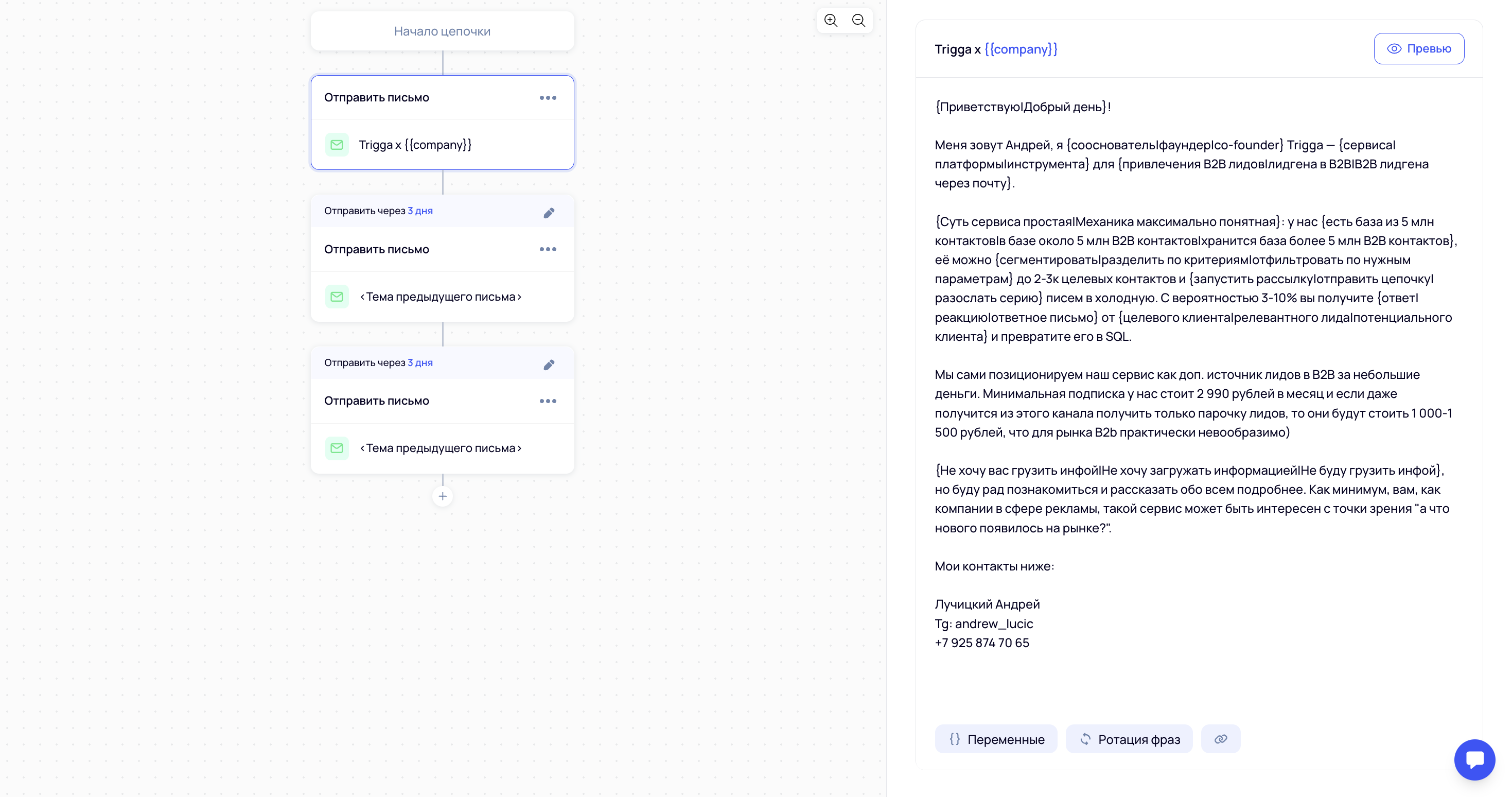Click 3 дня delay link on second step
Image resolution: width=1512 pixels, height=797 pixels.
tap(420, 211)
